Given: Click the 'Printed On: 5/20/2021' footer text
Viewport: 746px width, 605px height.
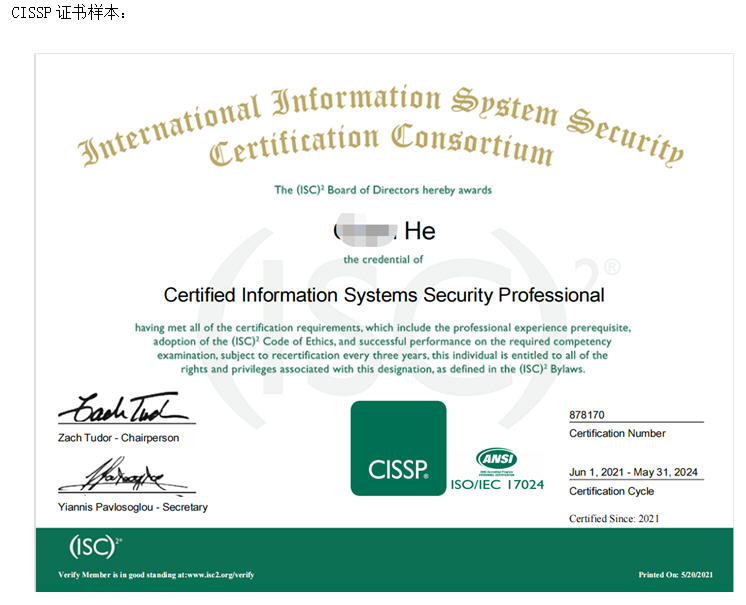Looking at the screenshot, I should 676,575.
